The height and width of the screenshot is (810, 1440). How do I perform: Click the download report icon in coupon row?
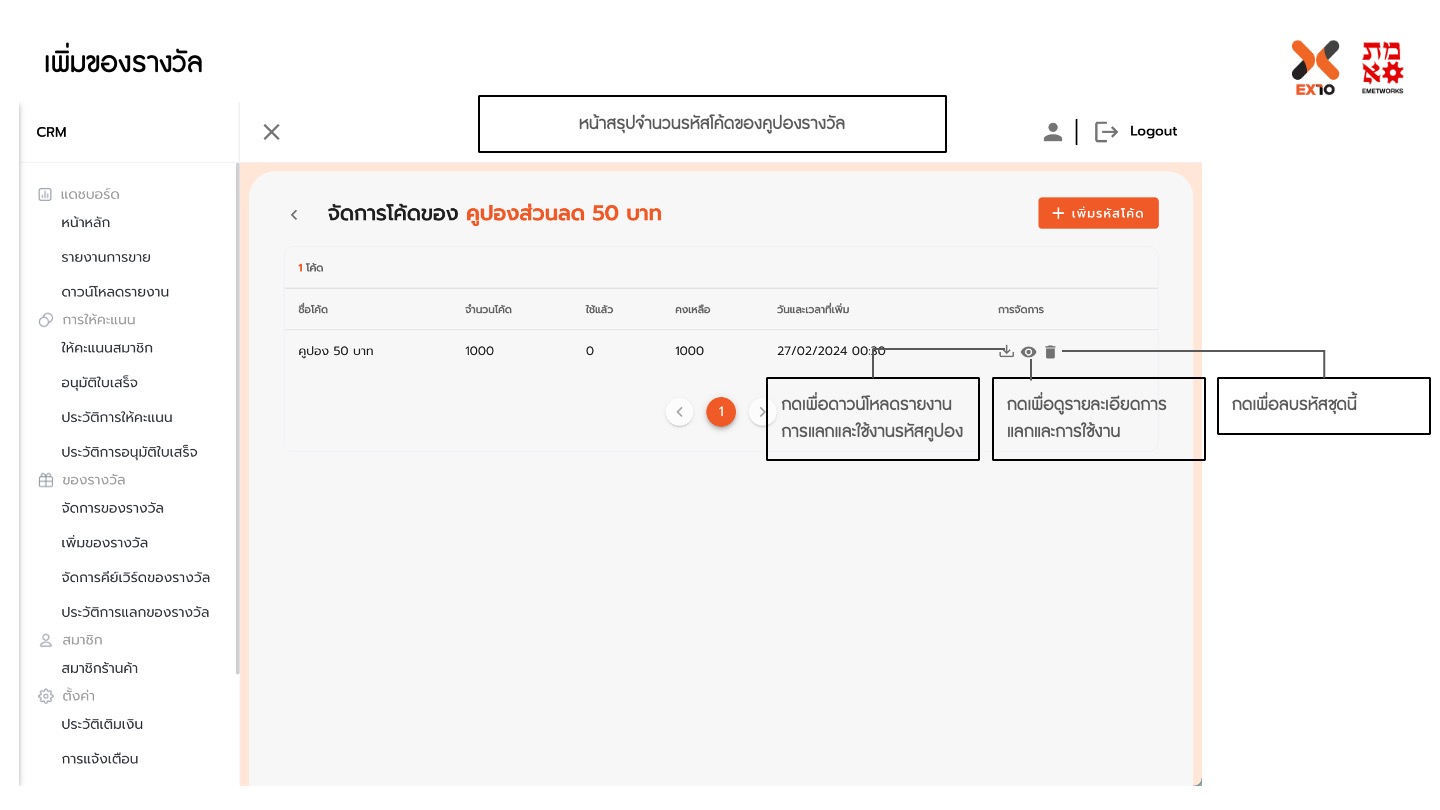click(x=1006, y=351)
